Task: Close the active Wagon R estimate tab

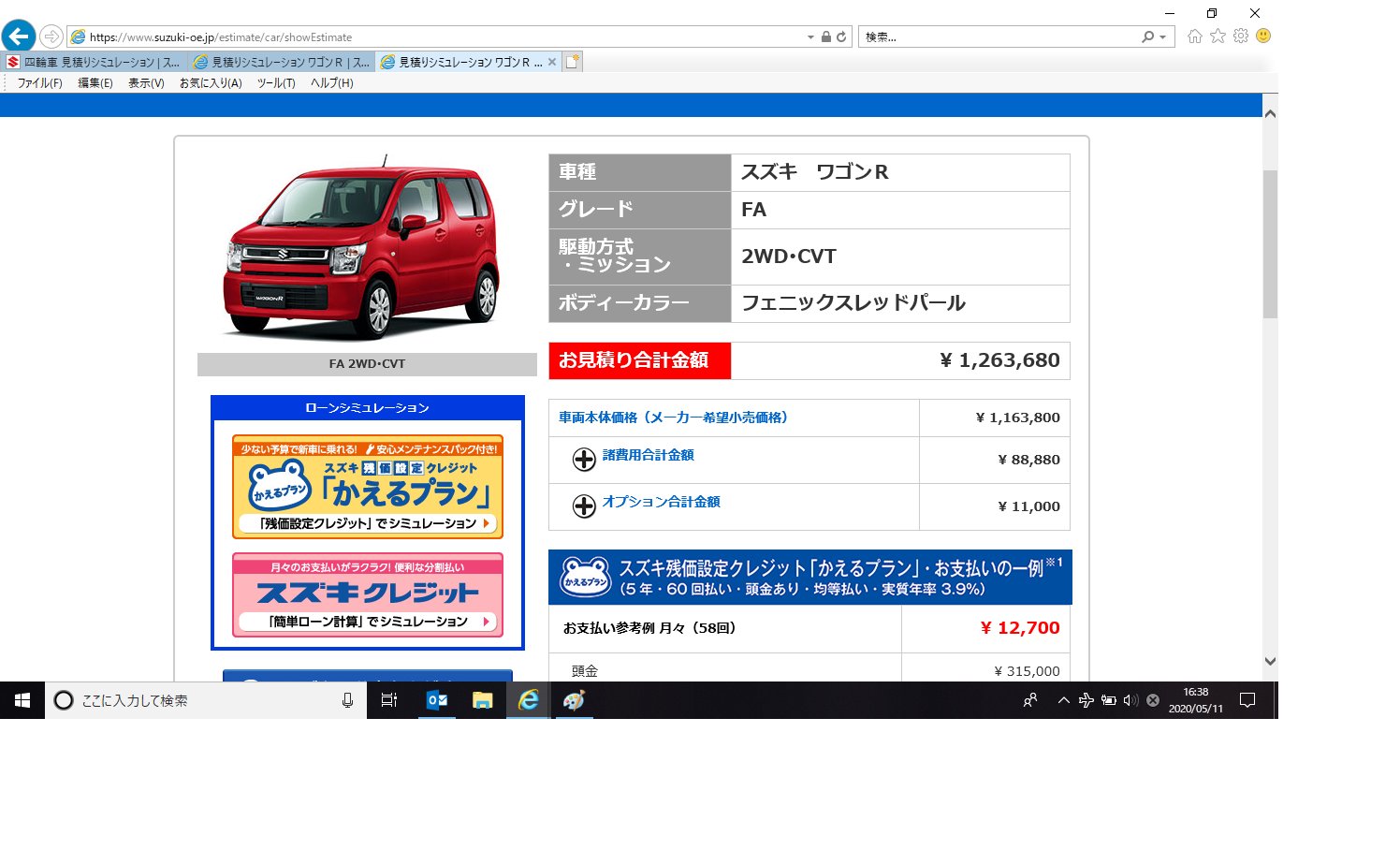Action: coord(552,62)
